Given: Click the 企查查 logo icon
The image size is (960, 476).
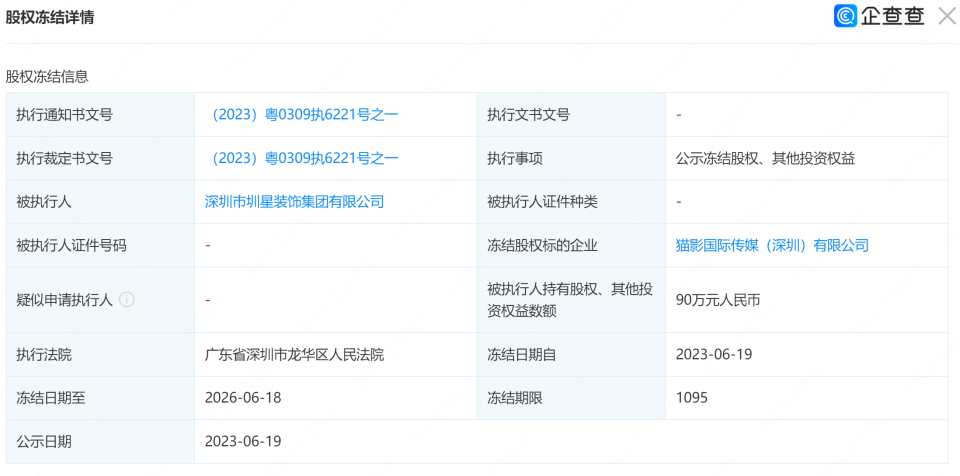Looking at the screenshot, I should [845, 16].
